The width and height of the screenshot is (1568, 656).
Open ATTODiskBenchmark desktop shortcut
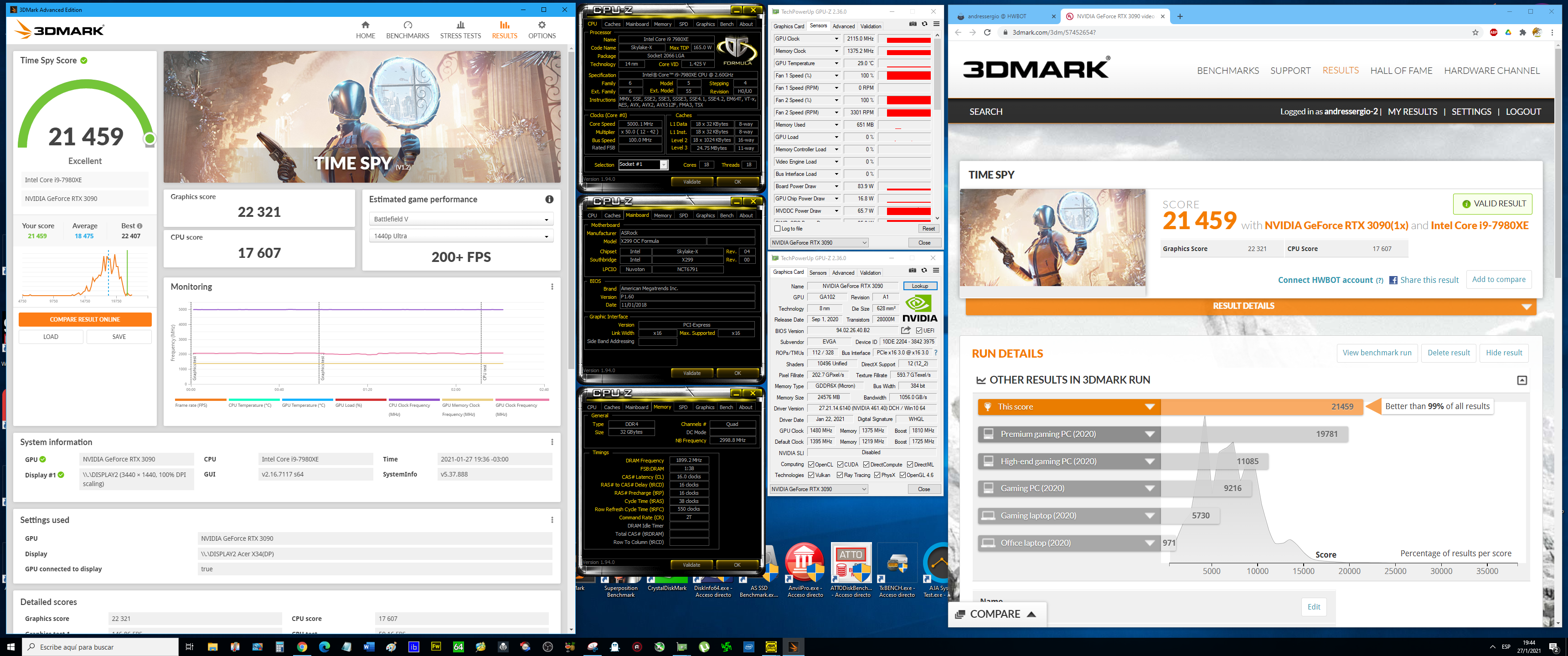[x=851, y=570]
